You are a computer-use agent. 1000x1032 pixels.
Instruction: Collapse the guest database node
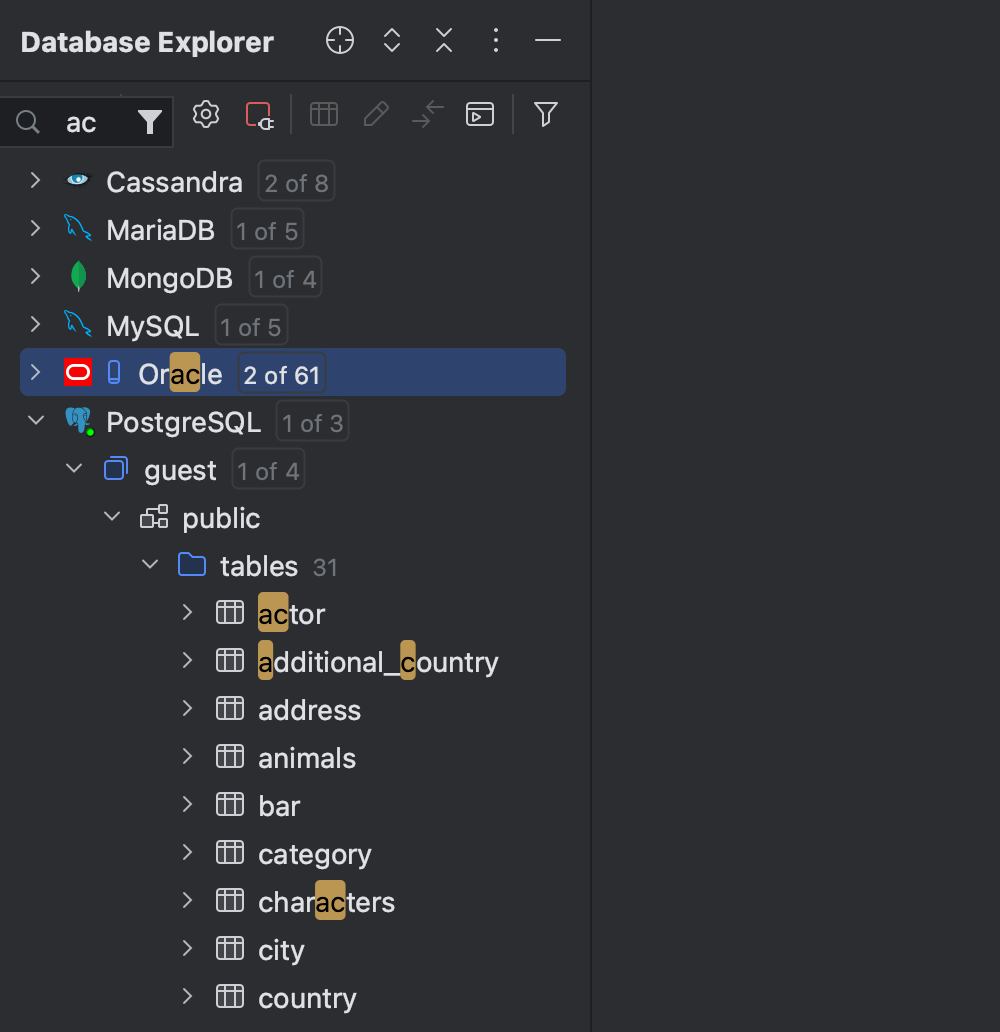[73, 468]
